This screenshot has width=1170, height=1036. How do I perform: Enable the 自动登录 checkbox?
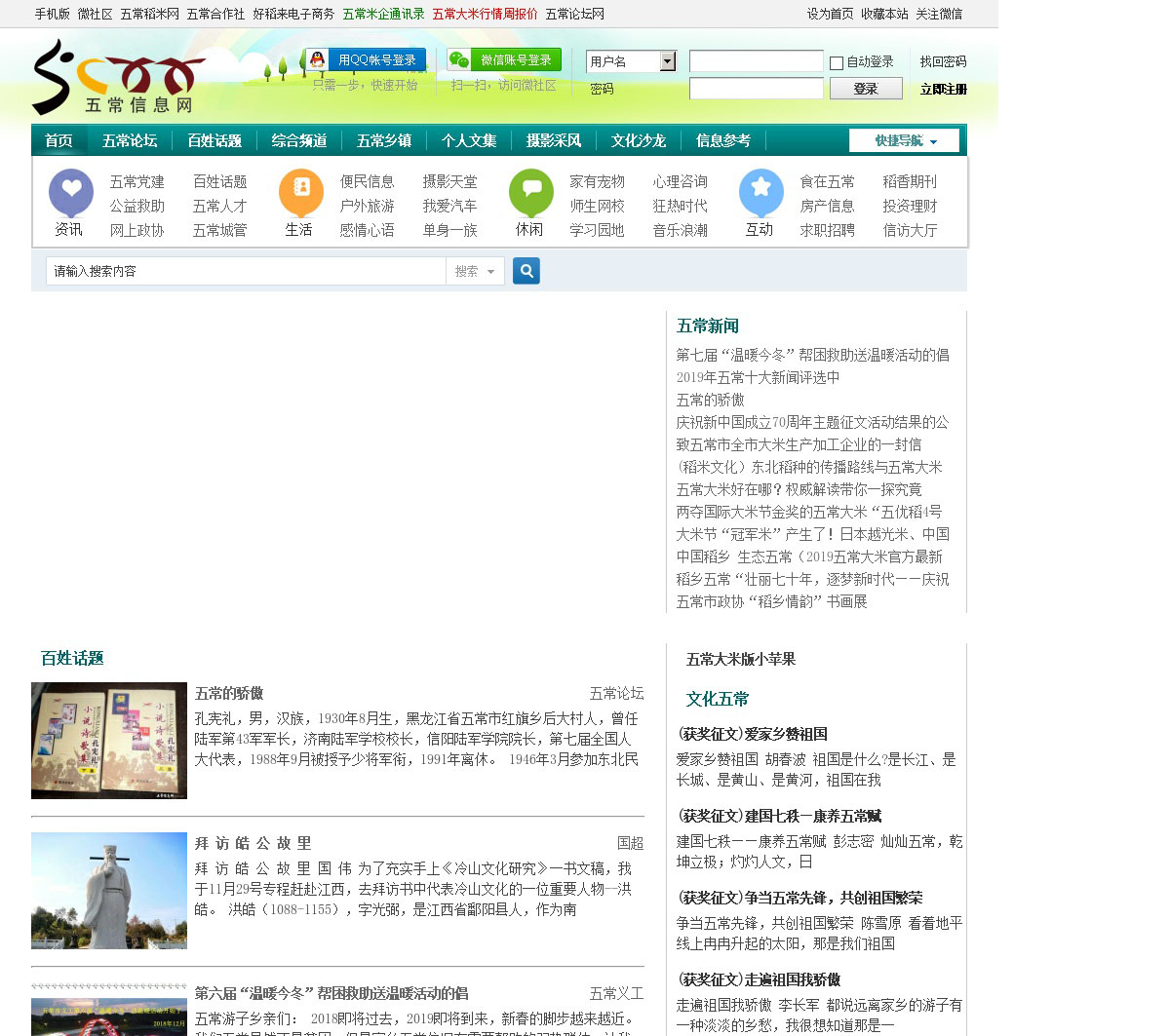pyautogui.click(x=837, y=63)
